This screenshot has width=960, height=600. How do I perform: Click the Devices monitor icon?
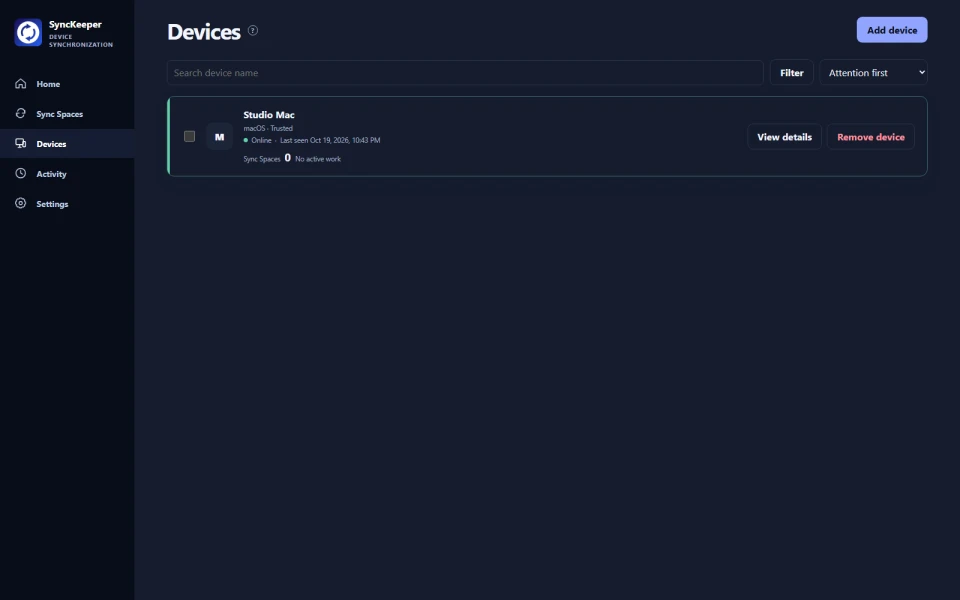click(21, 143)
